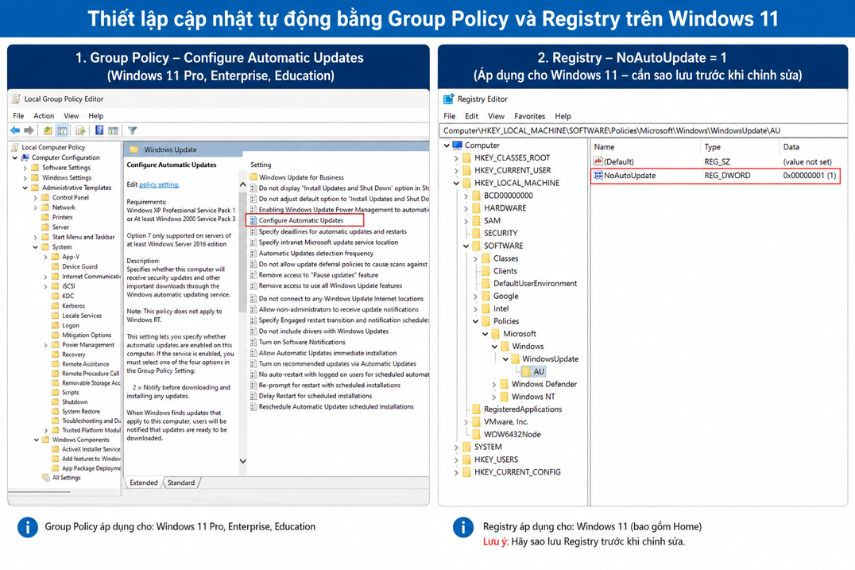Viewport: 855px width, 570px height.
Task: Open the Favorites menu in Registry Editor
Action: [x=529, y=116]
